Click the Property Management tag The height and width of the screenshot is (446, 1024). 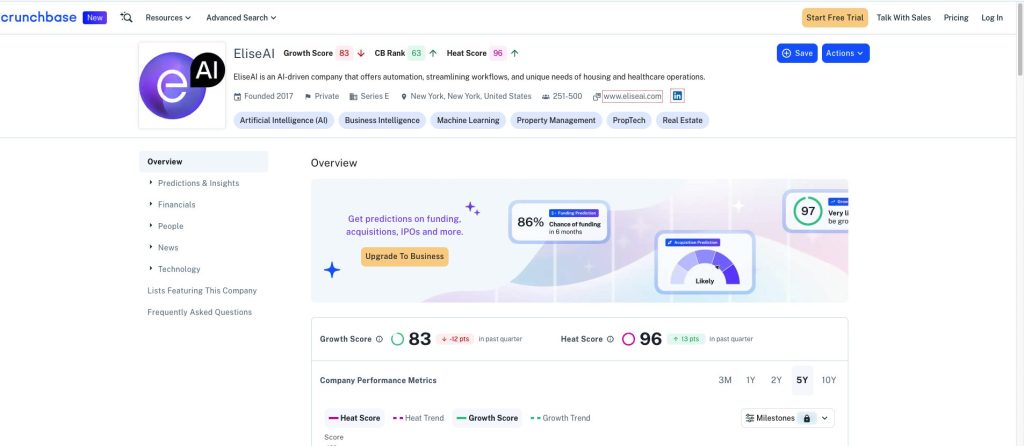click(x=556, y=120)
